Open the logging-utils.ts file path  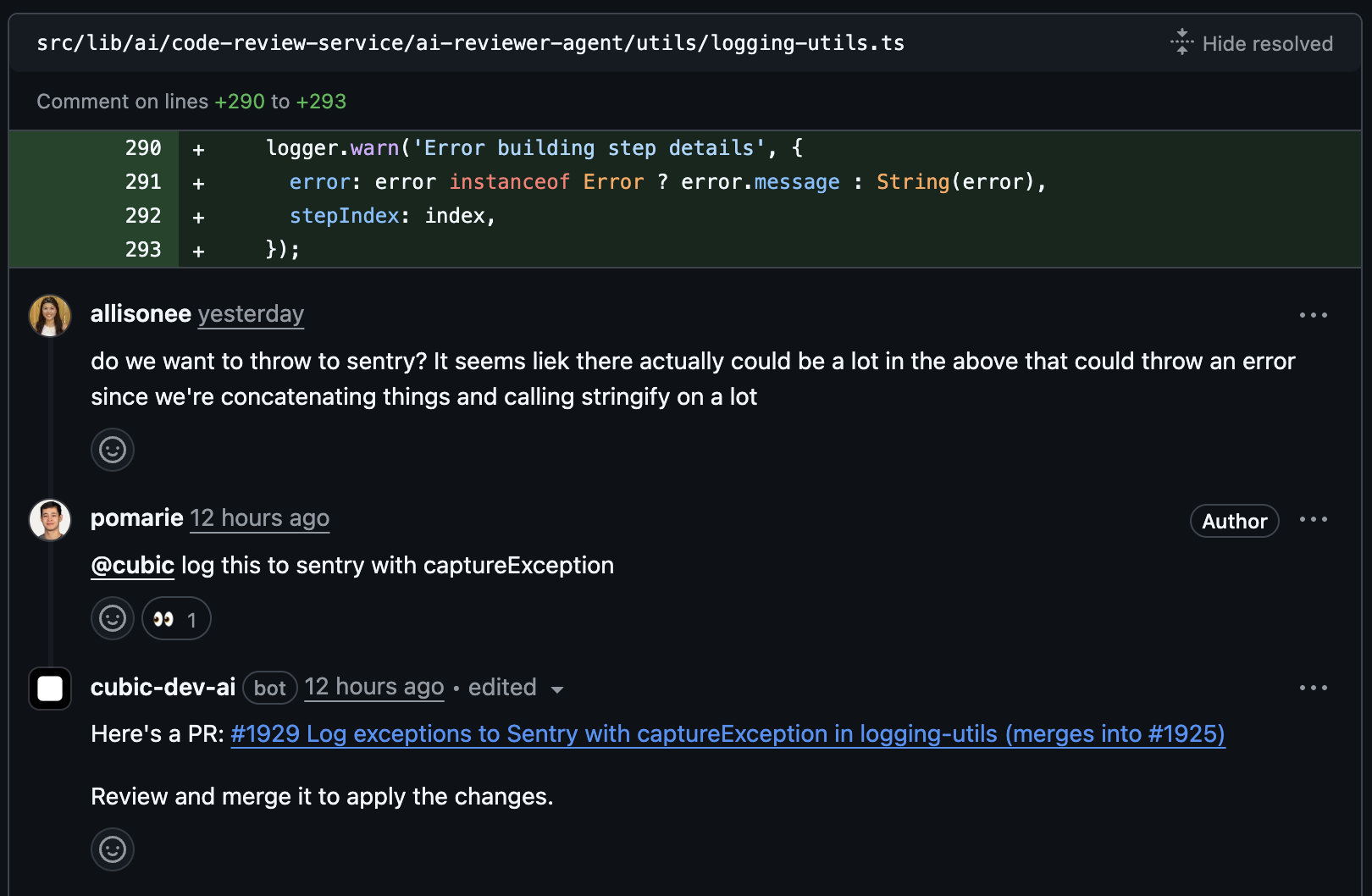pyautogui.click(x=470, y=43)
